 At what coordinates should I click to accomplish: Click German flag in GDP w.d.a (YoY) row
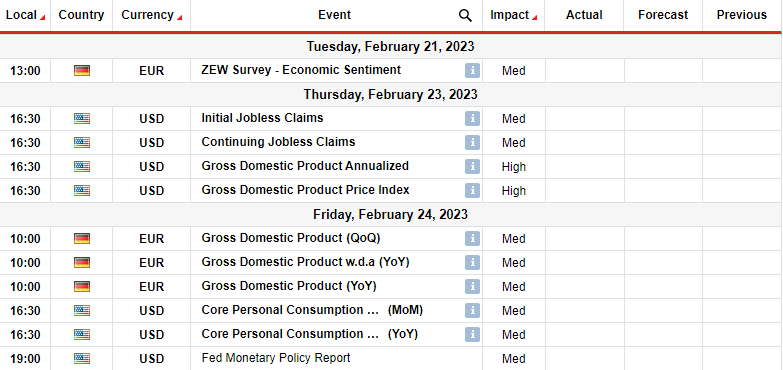(x=82, y=262)
